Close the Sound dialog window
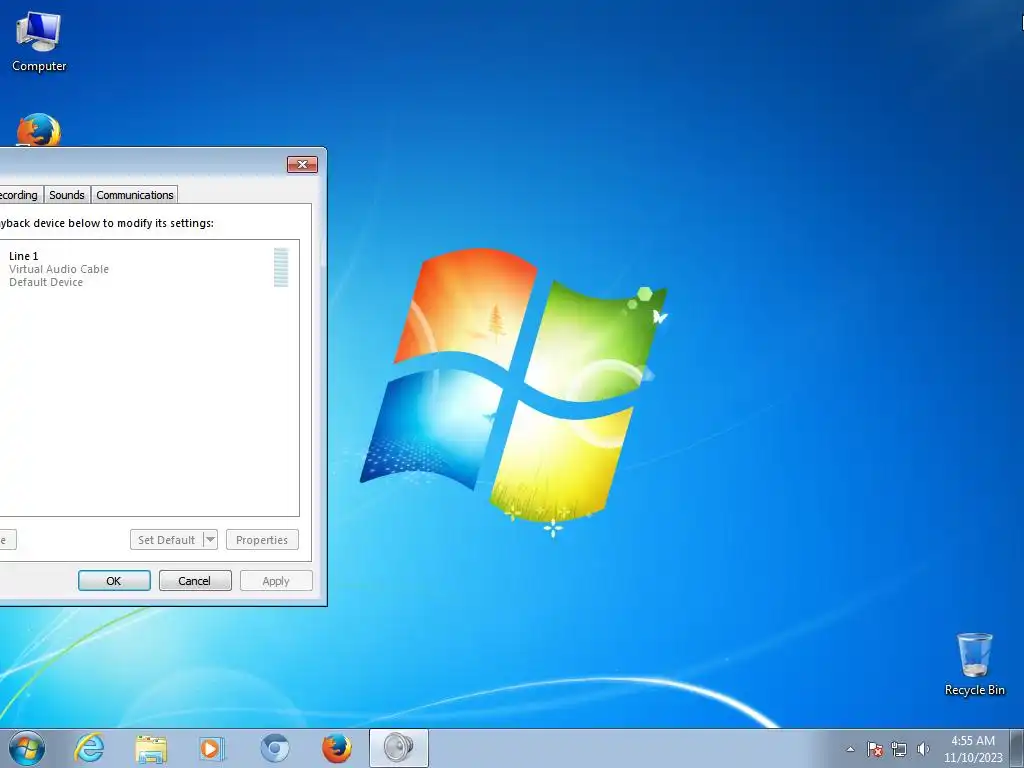1024x768 pixels. (302, 164)
